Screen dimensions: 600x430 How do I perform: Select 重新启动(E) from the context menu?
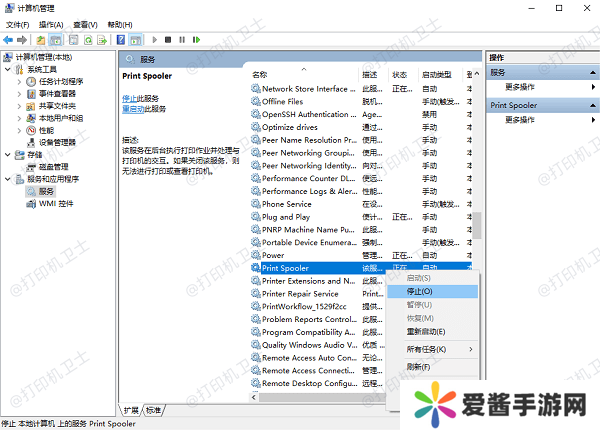(x=426, y=331)
